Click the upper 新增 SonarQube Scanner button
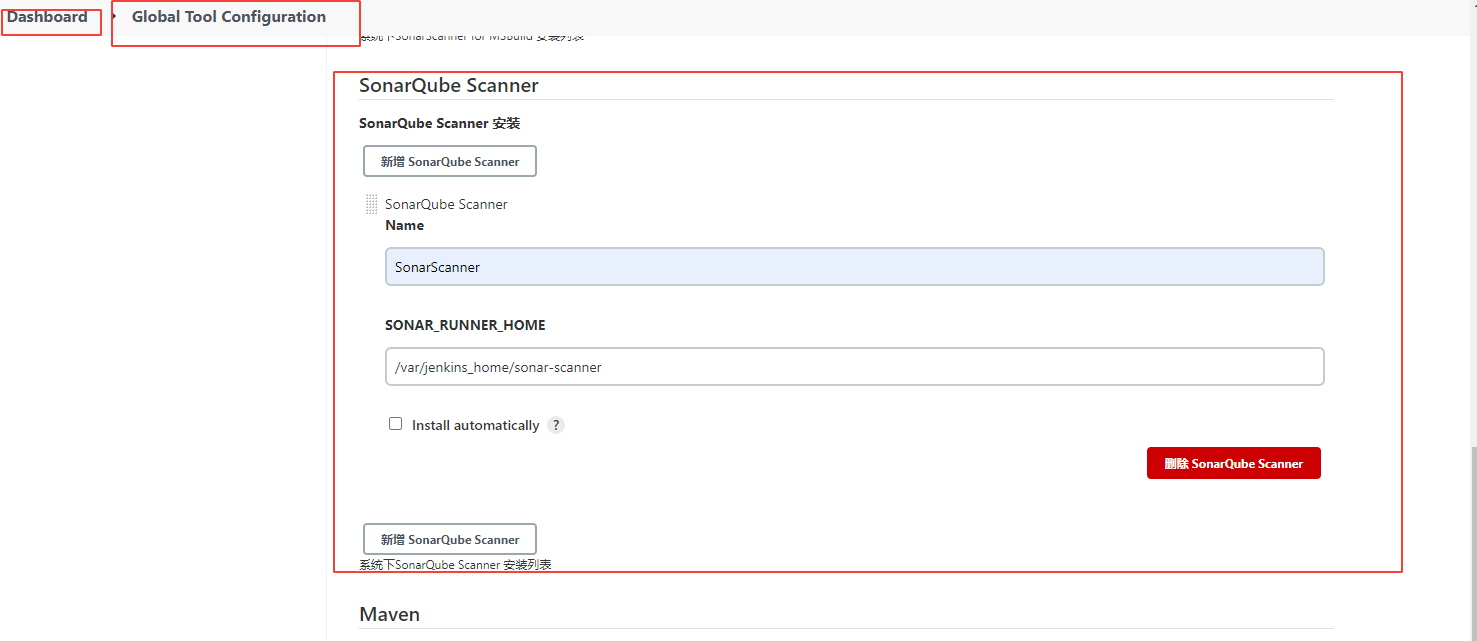This screenshot has width=1477, height=641. [450, 161]
